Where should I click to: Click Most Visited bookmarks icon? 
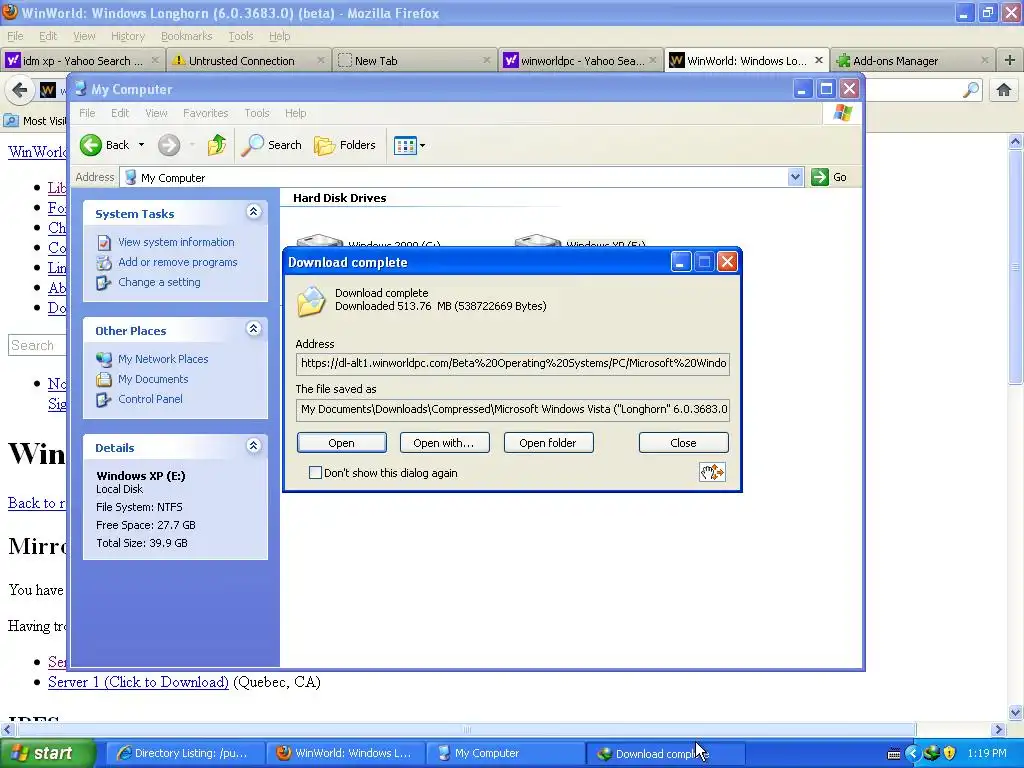pyautogui.click(x=11, y=121)
